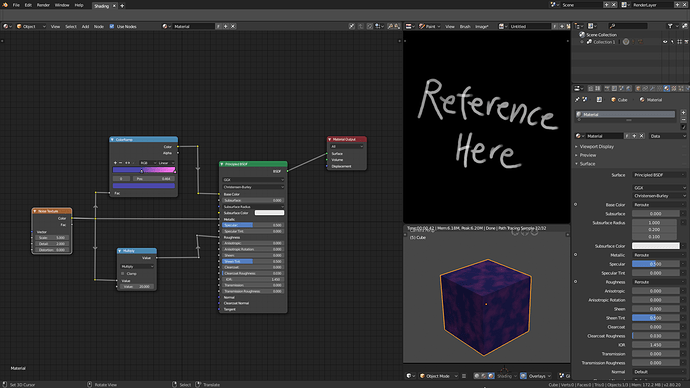Select the Shading workspace tab

(102, 6)
